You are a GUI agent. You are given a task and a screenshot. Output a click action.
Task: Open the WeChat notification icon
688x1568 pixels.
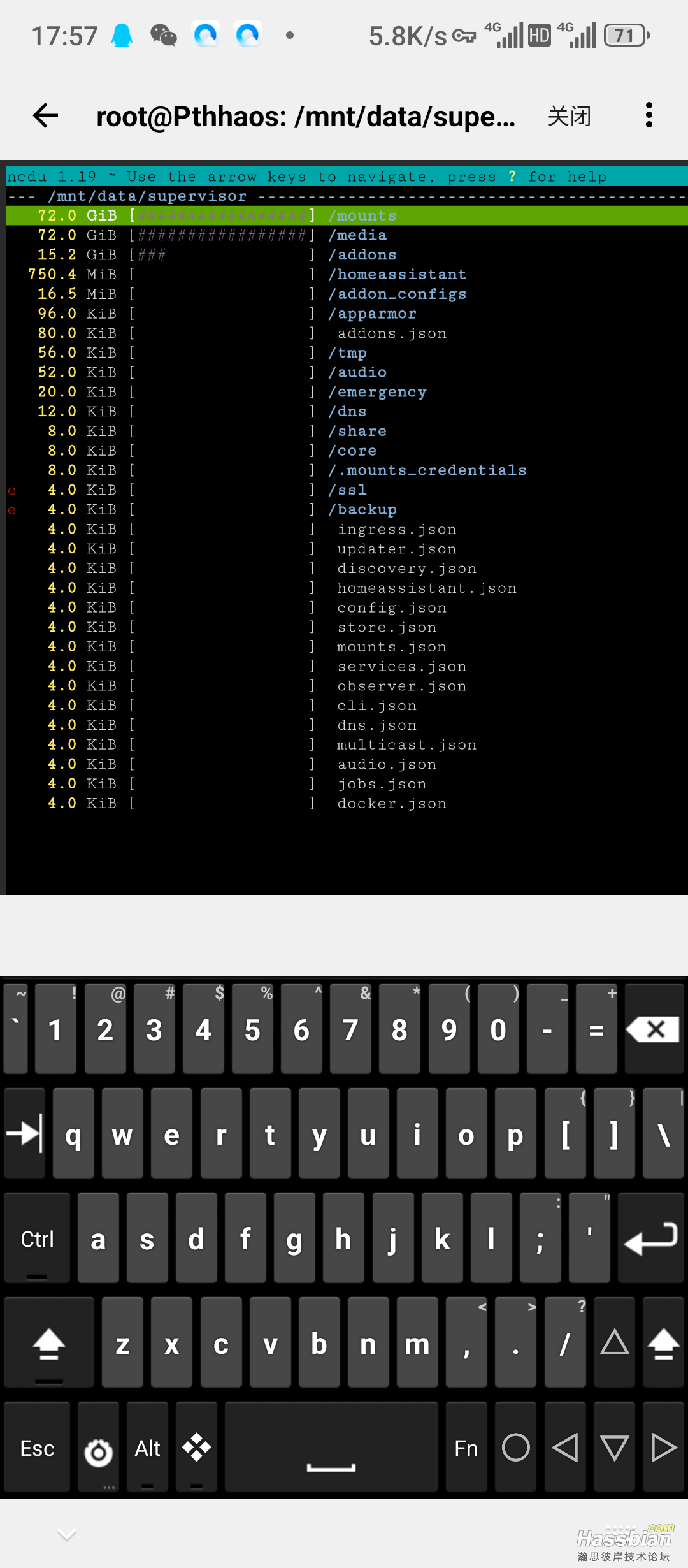pyautogui.click(x=163, y=35)
